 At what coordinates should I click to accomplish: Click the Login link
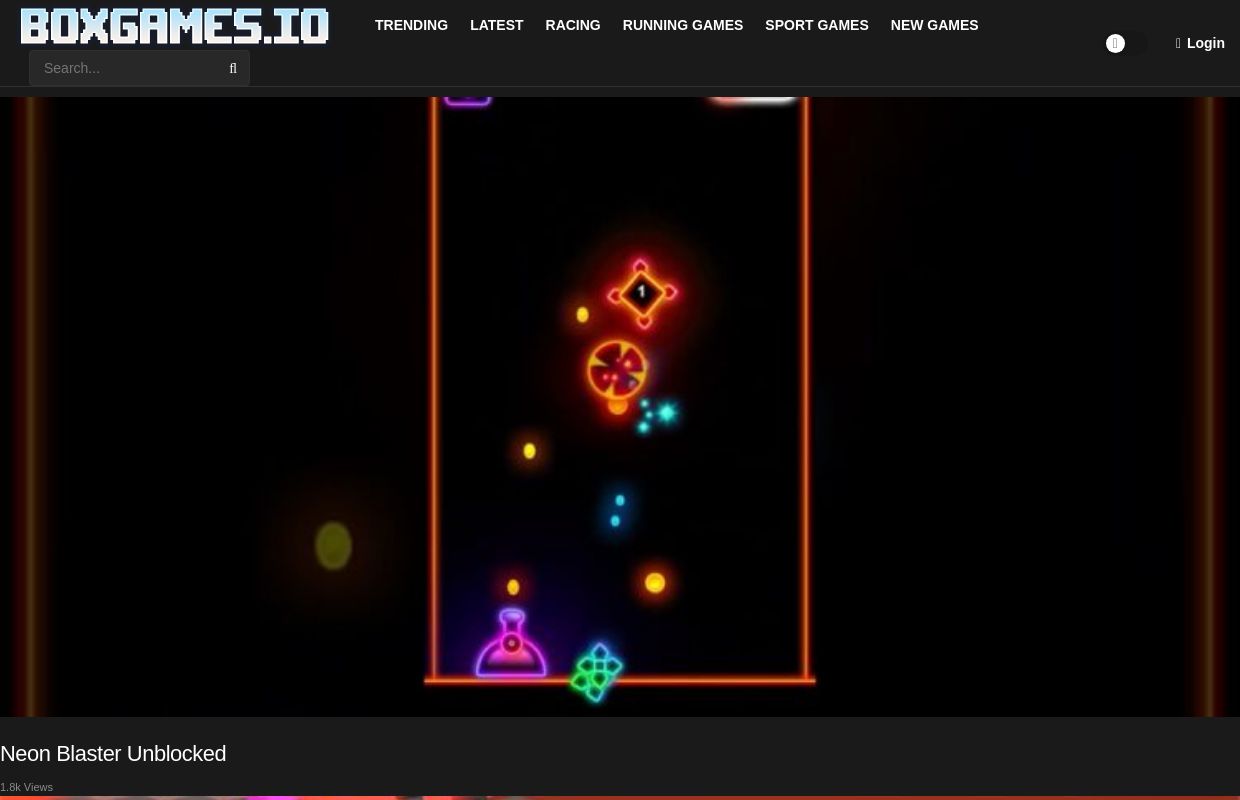pyautogui.click(x=1200, y=43)
